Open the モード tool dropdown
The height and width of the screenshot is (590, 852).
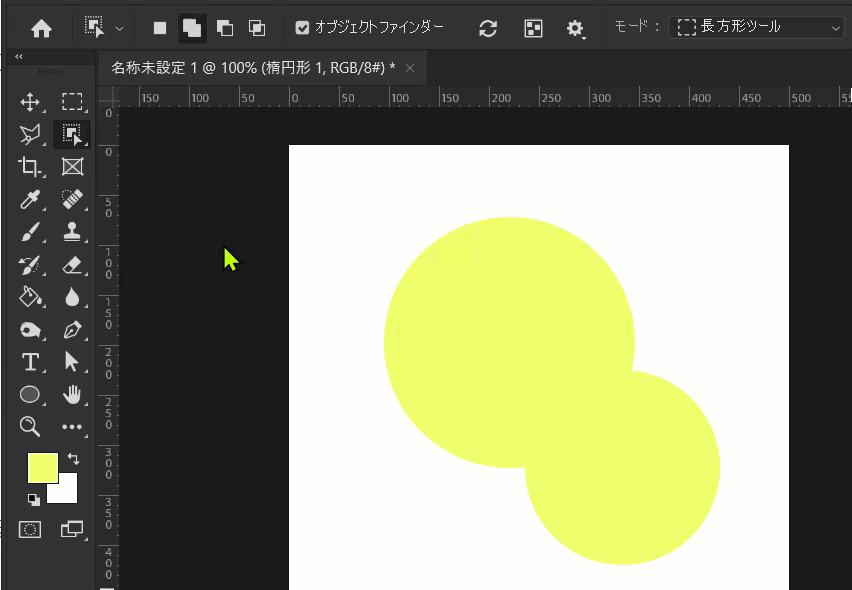pyautogui.click(x=757, y=27)
